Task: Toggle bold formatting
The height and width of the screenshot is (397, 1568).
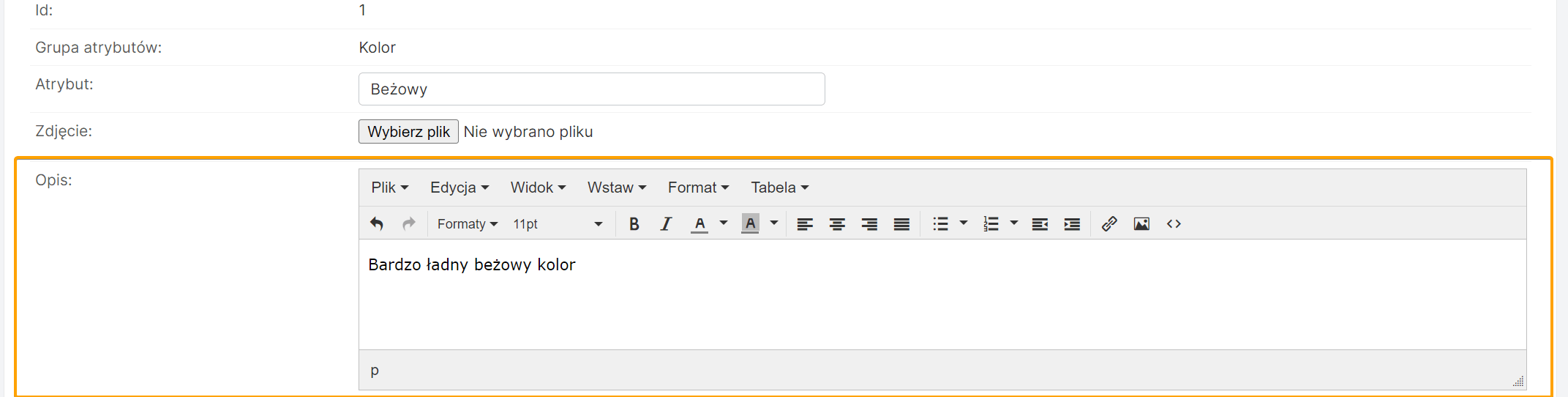Action: 634,224
